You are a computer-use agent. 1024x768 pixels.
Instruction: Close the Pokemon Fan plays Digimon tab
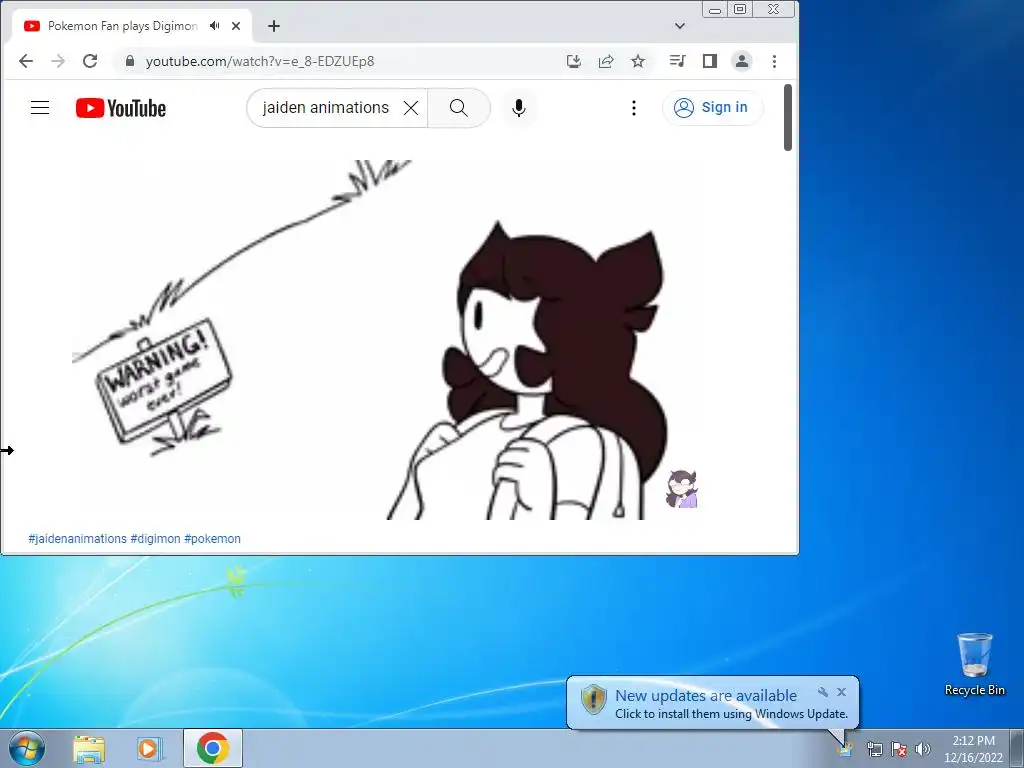click(x=236, y=26)
